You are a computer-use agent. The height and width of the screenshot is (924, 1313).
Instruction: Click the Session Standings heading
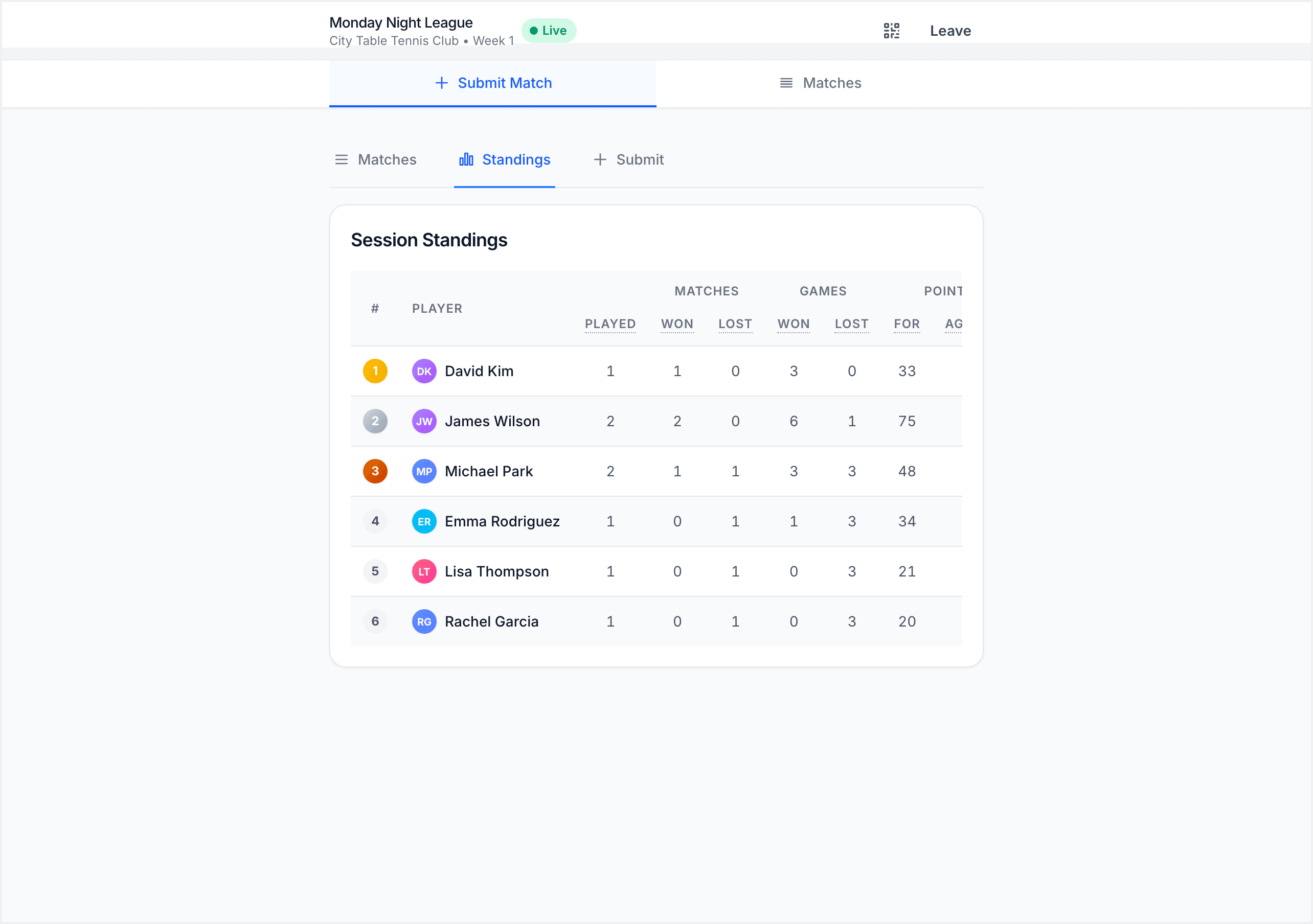pyautogui.click(x=429, y=240)
